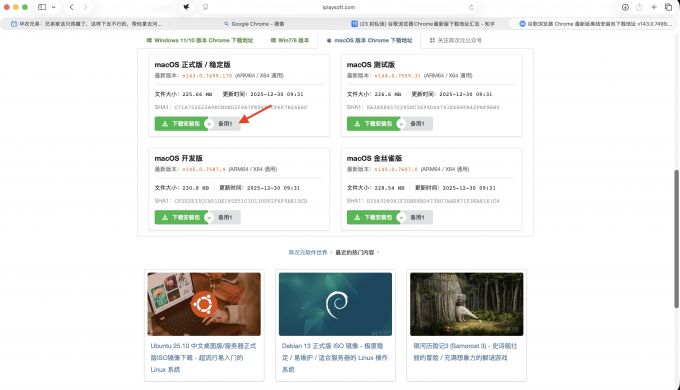Click 下载安装包 for macOS 开发版
680x390 pixels.
pyautogui.click(x=181, y=217)
